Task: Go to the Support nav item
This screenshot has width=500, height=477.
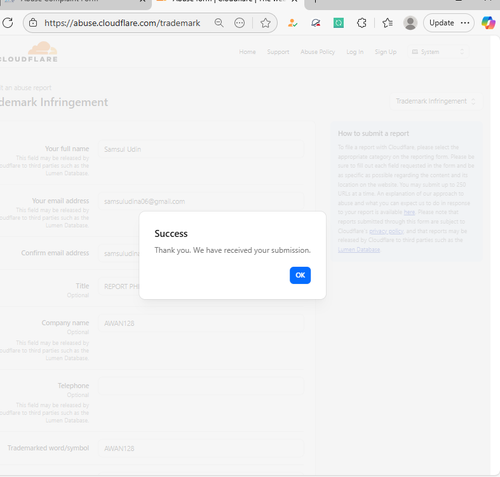Action: click(x=278, y=52)
